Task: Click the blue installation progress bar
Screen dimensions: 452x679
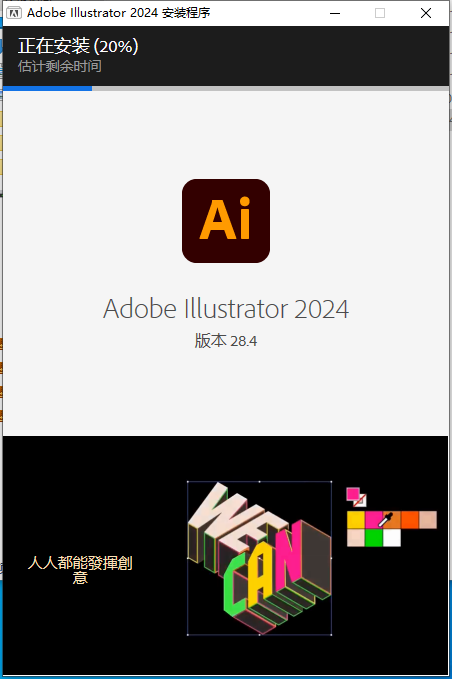Action: pyautogui.click(x=226, y=88)
